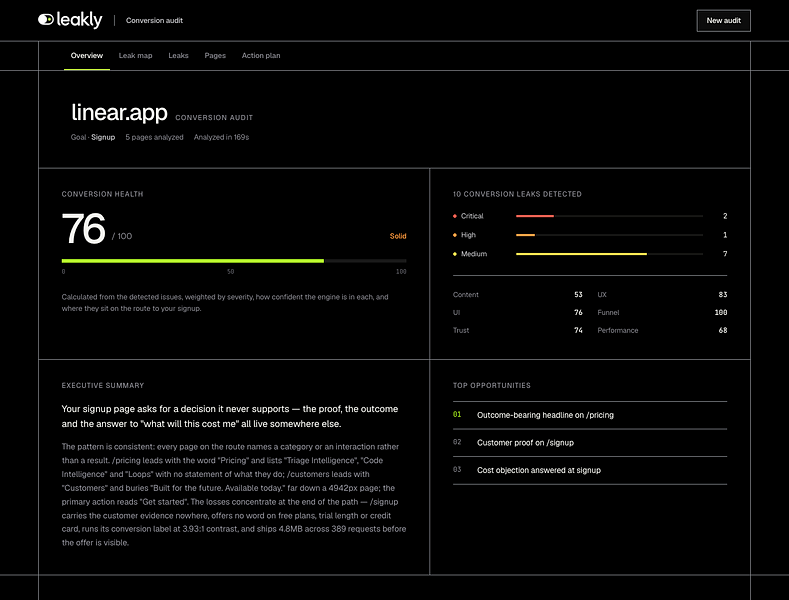
Task: Click the Medium severity yellow dot
Action: [455, 254]
